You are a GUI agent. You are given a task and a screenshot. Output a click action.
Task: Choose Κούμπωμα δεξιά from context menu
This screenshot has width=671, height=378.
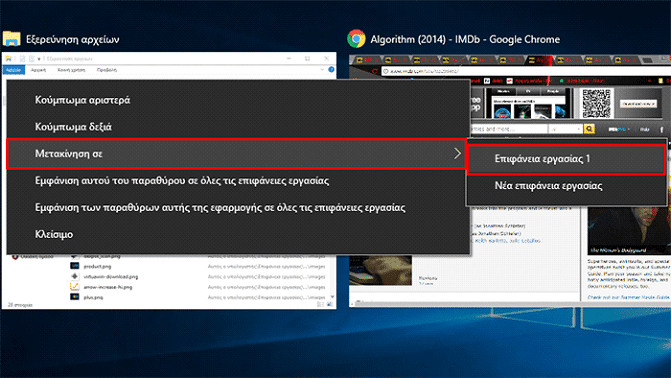[73, 127]
